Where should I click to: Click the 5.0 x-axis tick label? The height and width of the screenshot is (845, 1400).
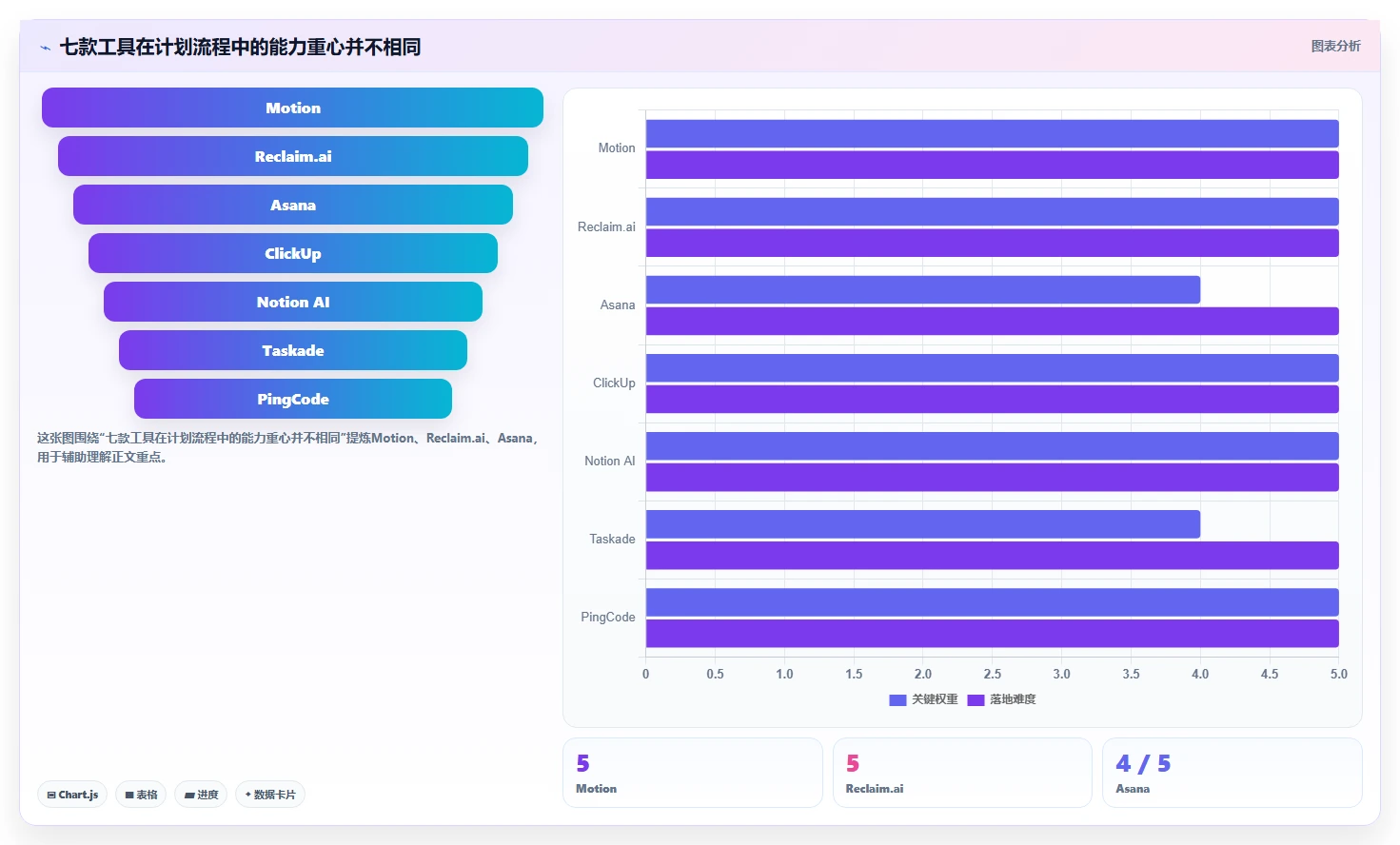[x=1338, y=674]
